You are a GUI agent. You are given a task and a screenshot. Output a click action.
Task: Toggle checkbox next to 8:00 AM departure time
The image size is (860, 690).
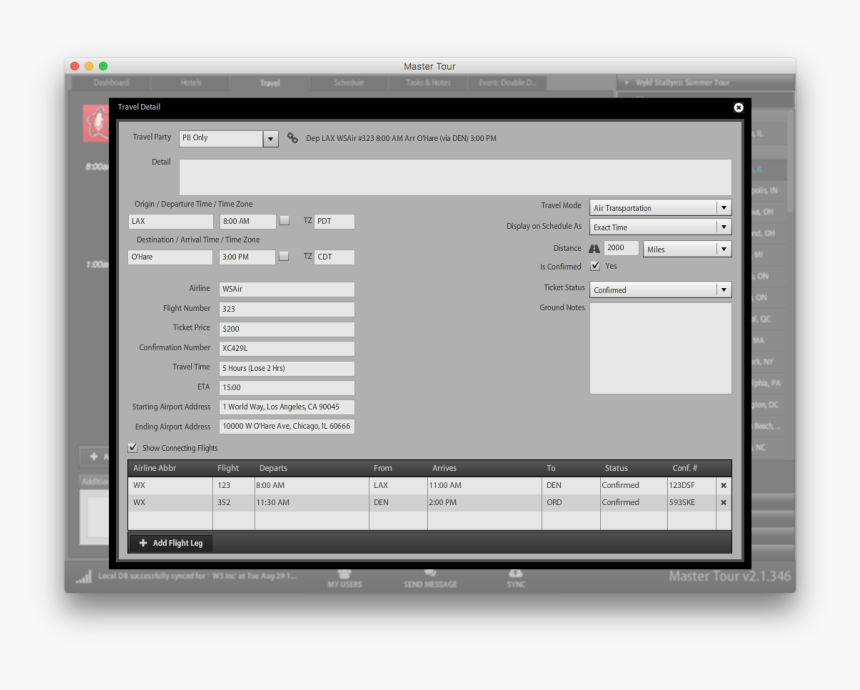(x=284, y=220)
